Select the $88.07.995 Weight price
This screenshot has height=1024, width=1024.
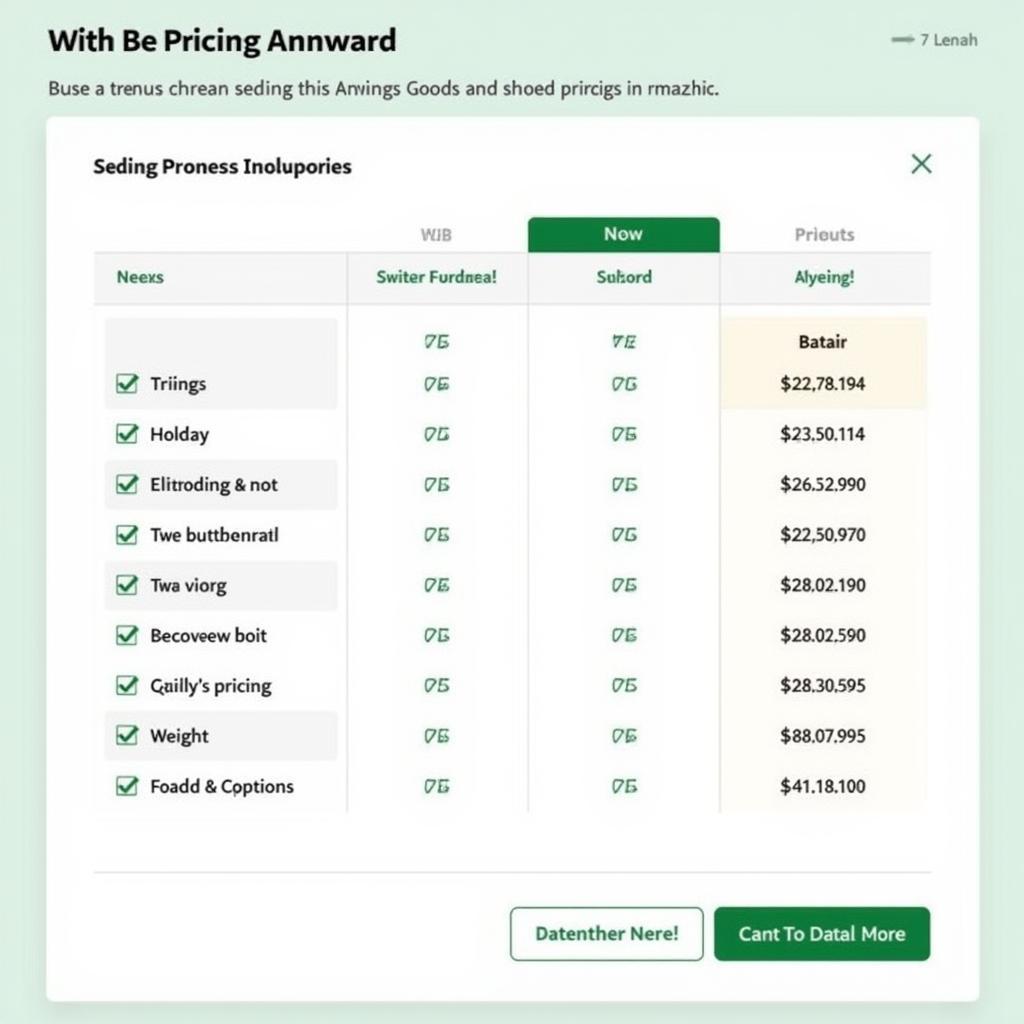(x=823, y=736)
